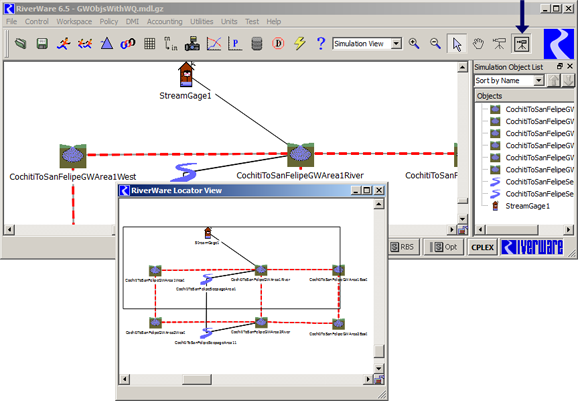Click the telescope icon without the frame
Viewport: 578px width, 401px height.
click(499, 43)
